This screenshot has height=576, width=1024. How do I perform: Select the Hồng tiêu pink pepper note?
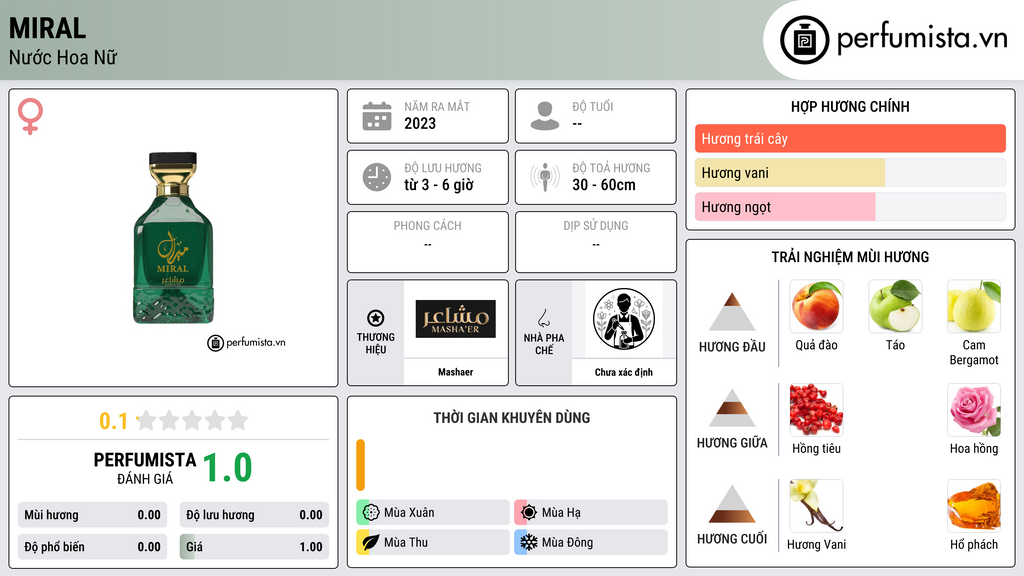click(x=816, y=409)
